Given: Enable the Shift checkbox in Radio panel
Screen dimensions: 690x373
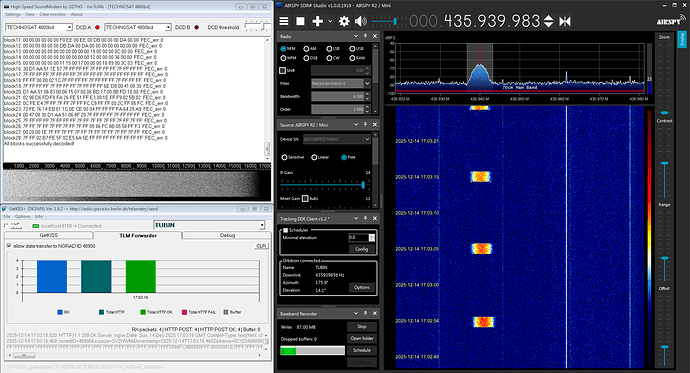Looking at the screenshot, I should click(283, 70).
